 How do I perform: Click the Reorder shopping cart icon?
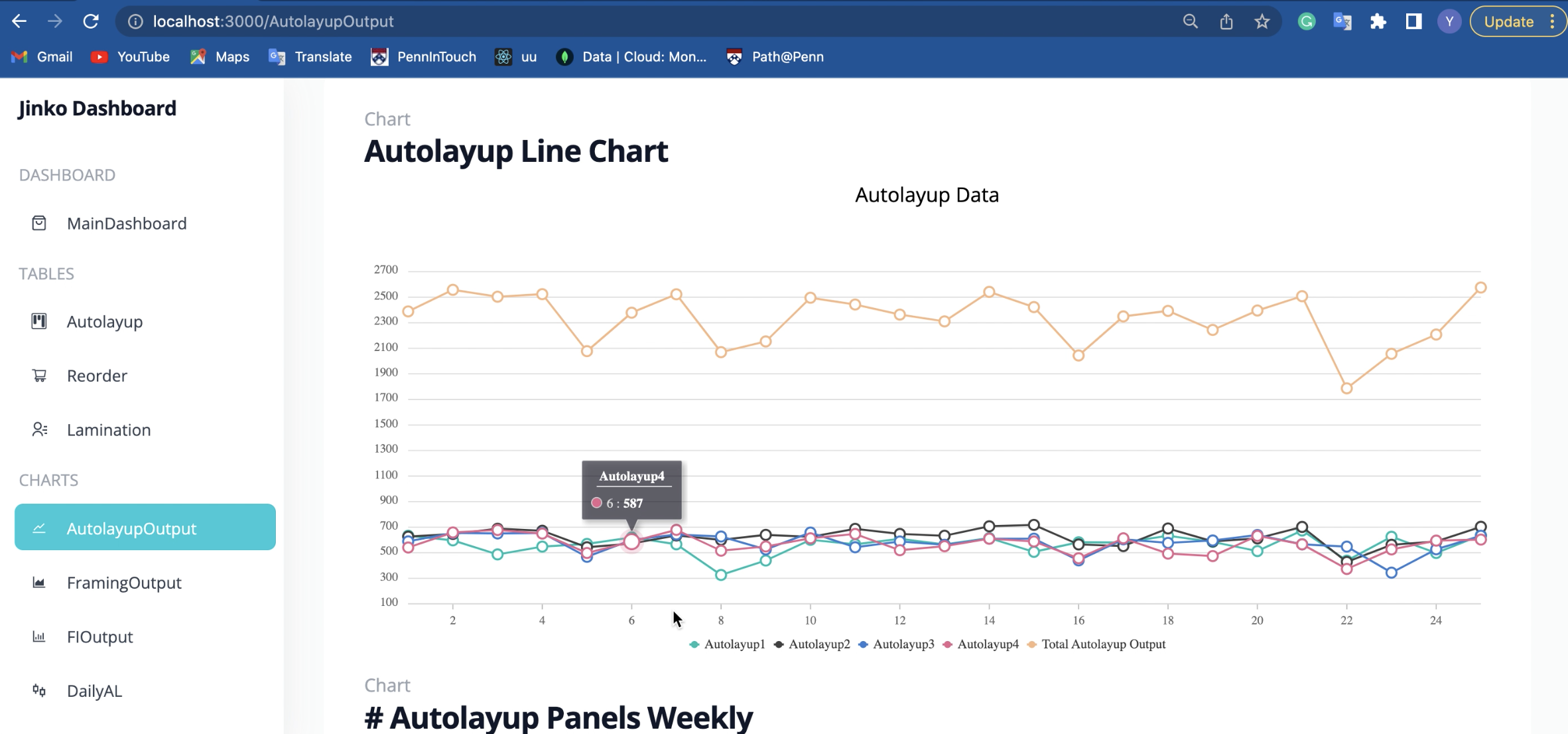(39, 376)
